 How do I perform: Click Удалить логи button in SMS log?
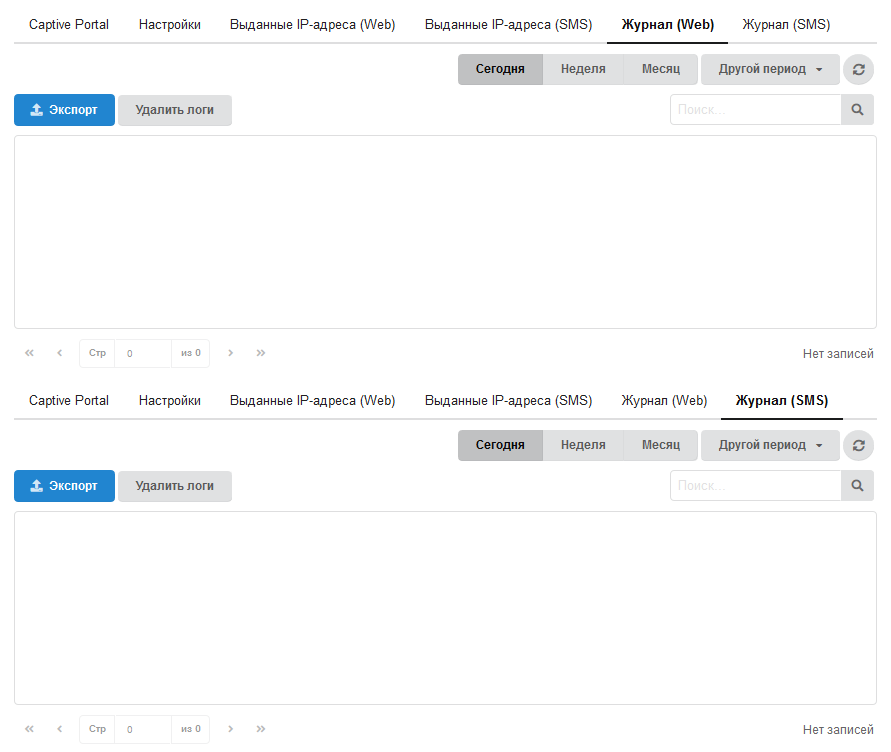tap(175, 486)
